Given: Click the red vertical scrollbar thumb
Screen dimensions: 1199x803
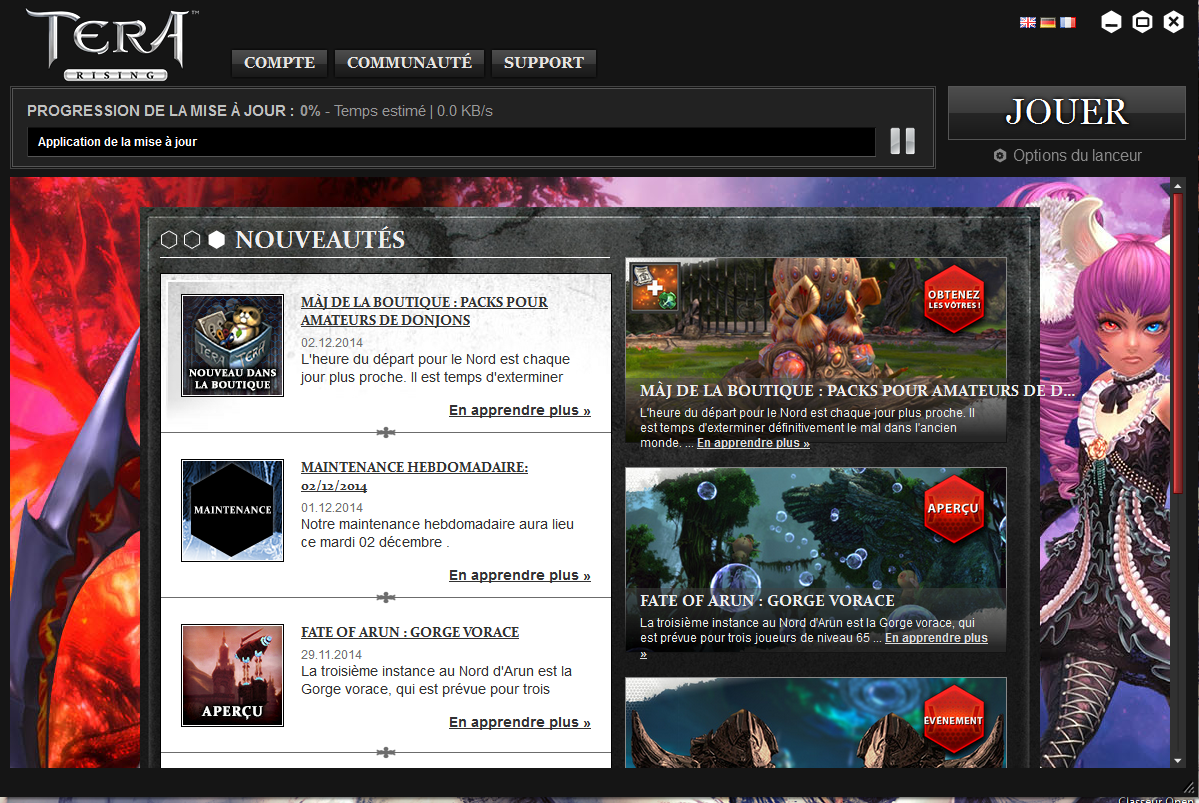Looking at the screenshot, I should (1178, 344).
